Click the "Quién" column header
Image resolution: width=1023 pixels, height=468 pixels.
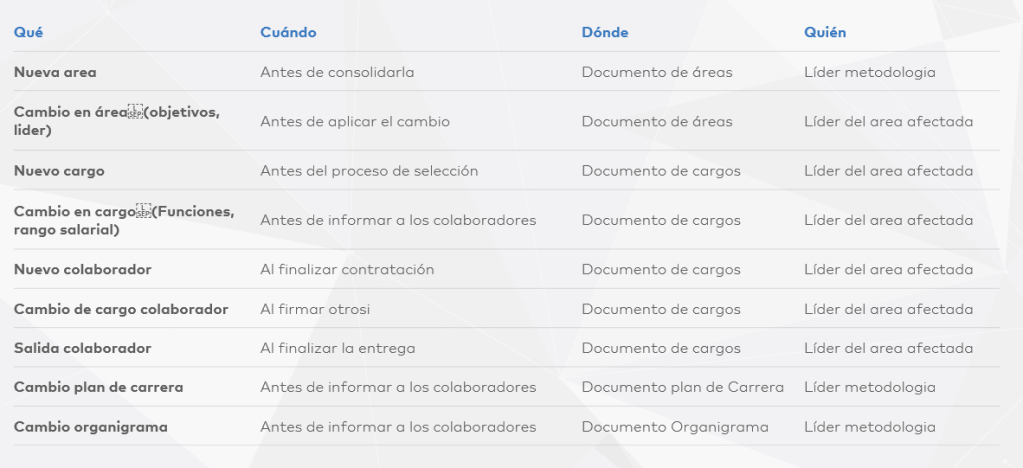click(x=825, y=32)
